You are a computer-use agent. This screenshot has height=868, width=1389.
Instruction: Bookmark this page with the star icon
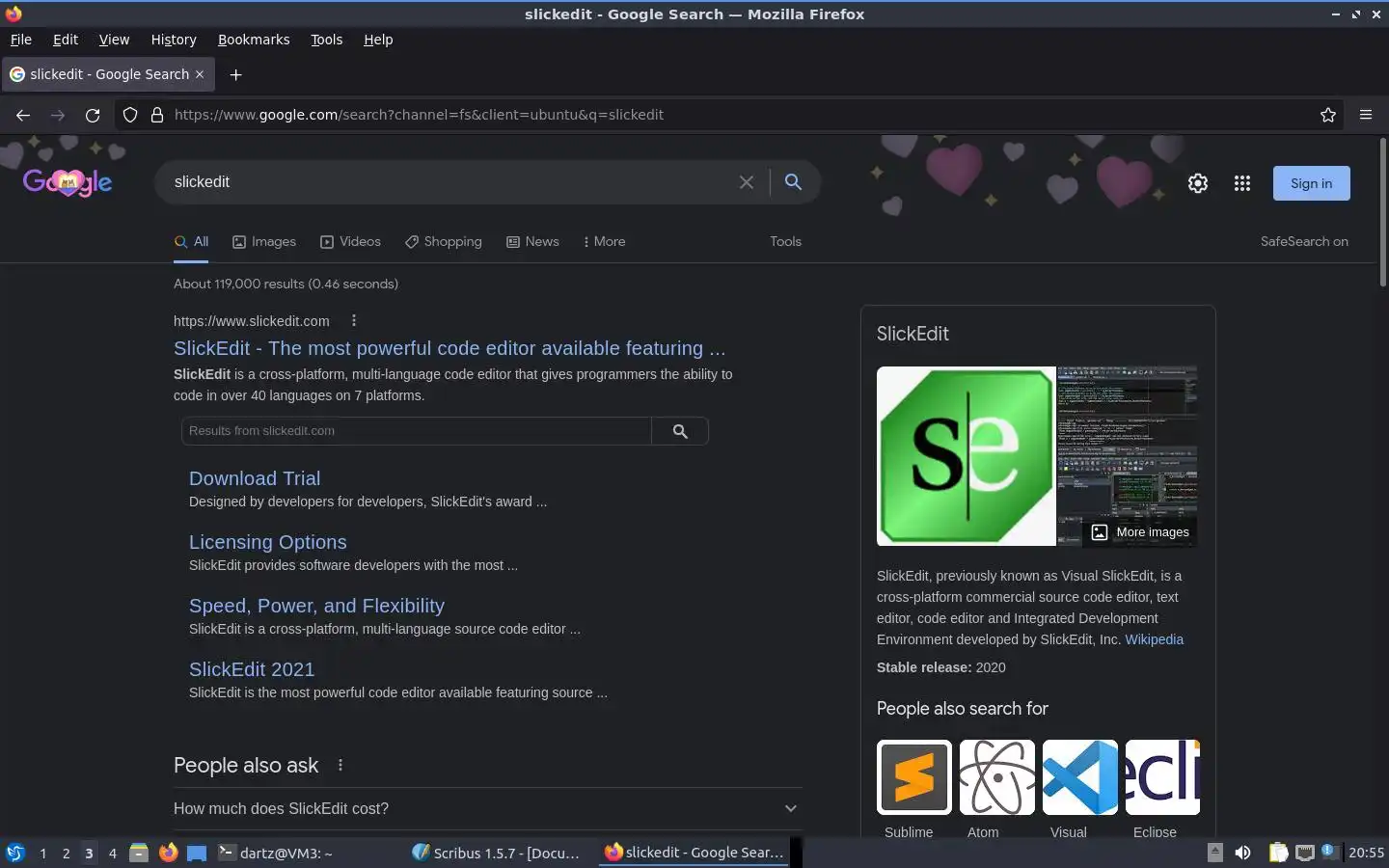click(x=1328, y=115)
